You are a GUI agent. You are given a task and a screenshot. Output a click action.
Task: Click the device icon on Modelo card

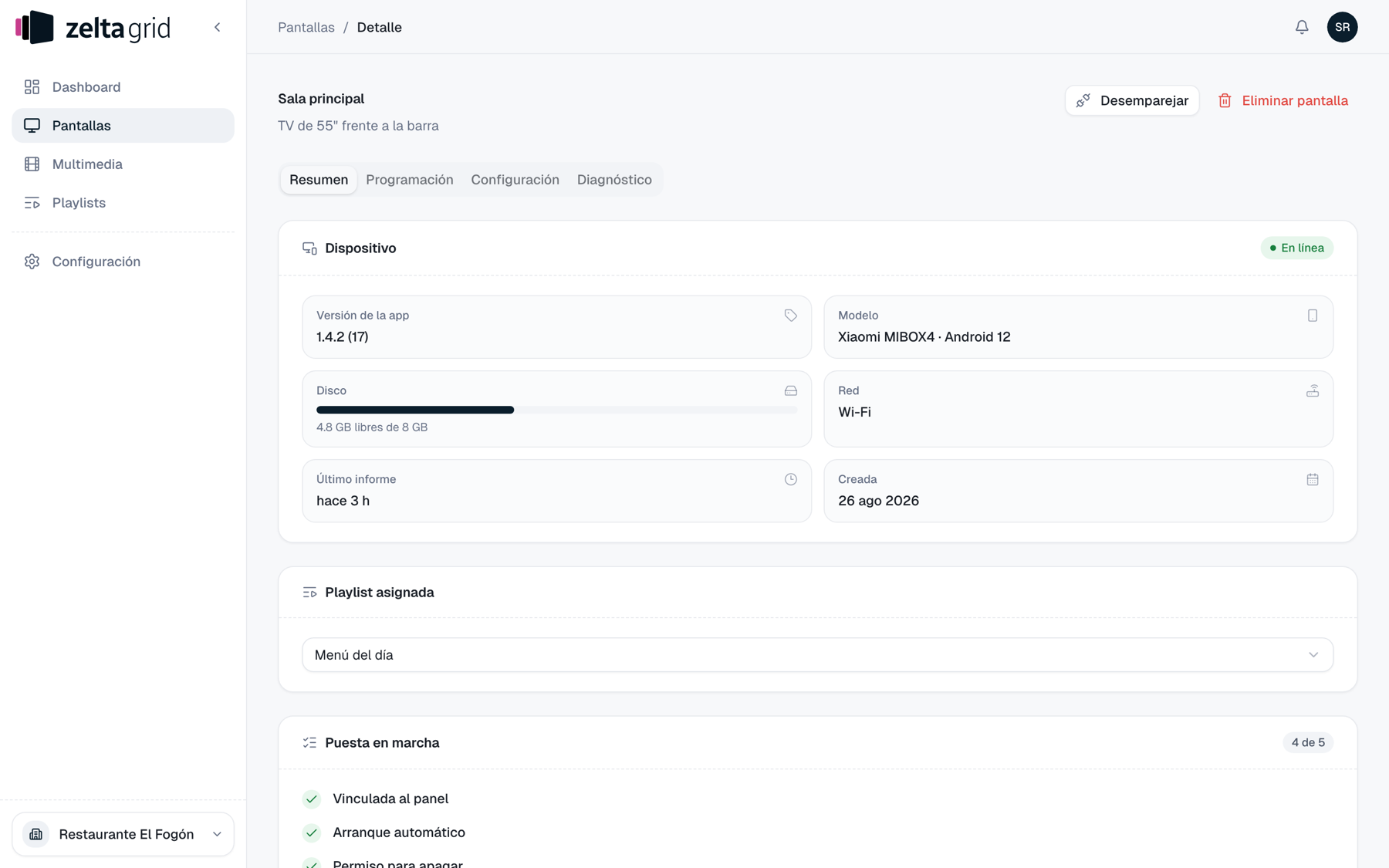pos(1313,316)
